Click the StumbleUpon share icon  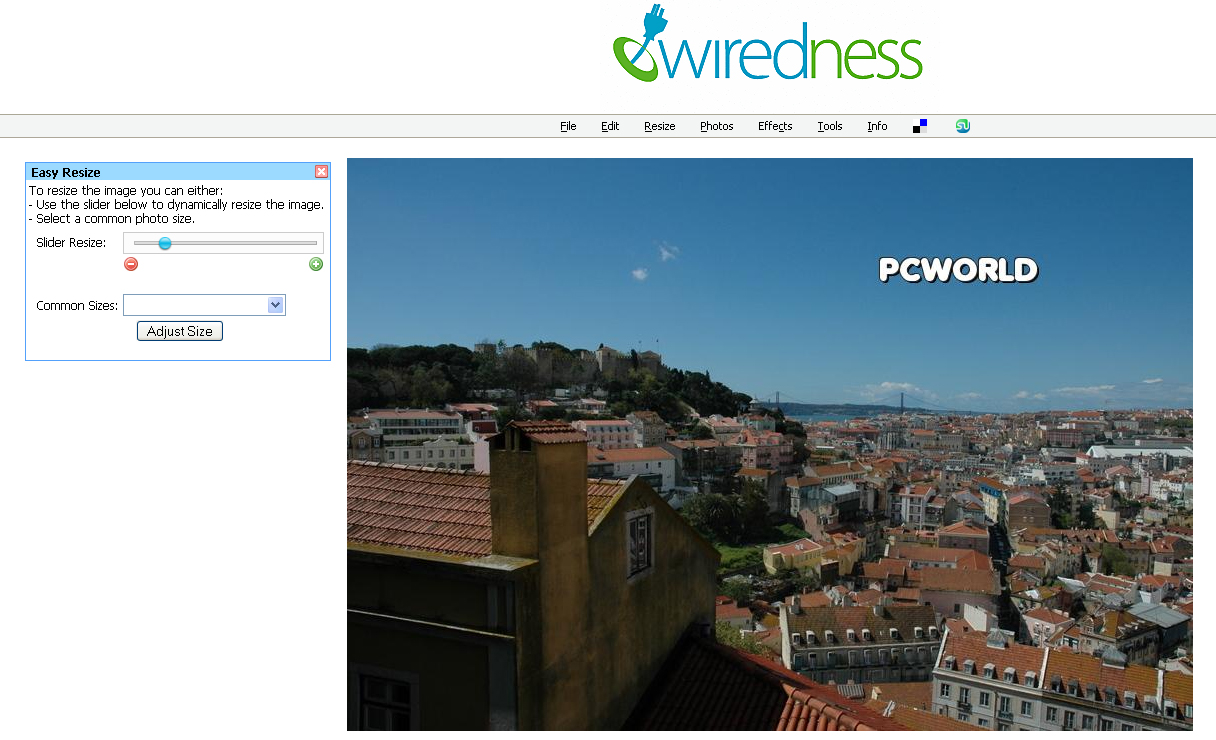(x=962, y=126)
